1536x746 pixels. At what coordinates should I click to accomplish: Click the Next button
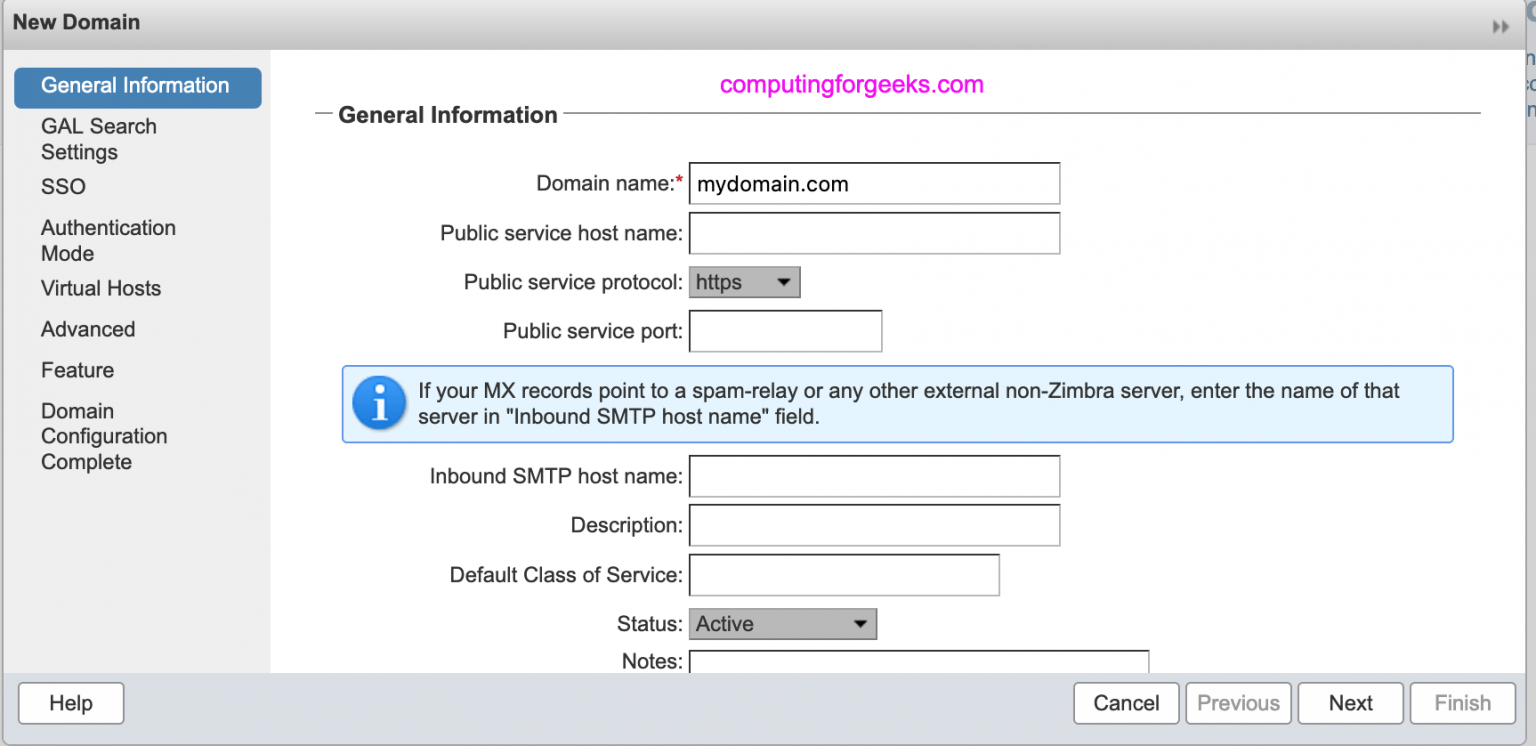coord(1350,703)
